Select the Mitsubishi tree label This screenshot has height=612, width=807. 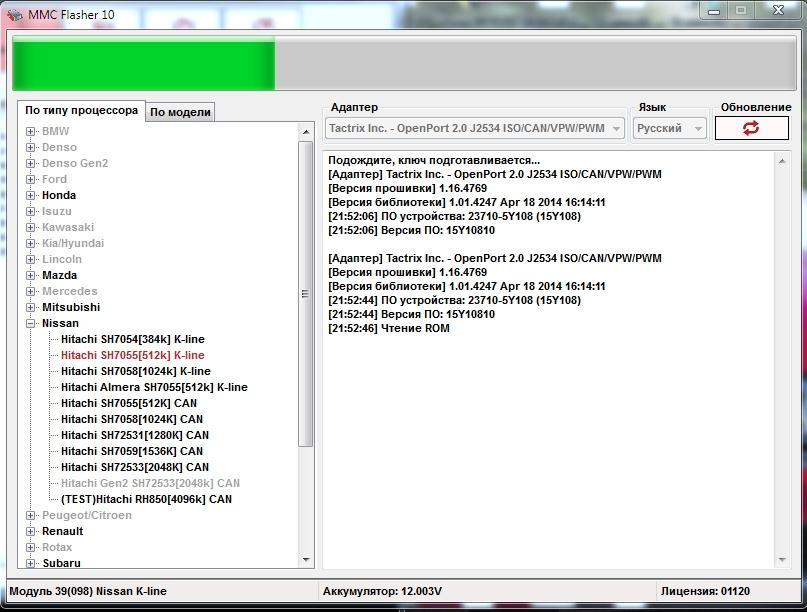click(x=71, y=307)
